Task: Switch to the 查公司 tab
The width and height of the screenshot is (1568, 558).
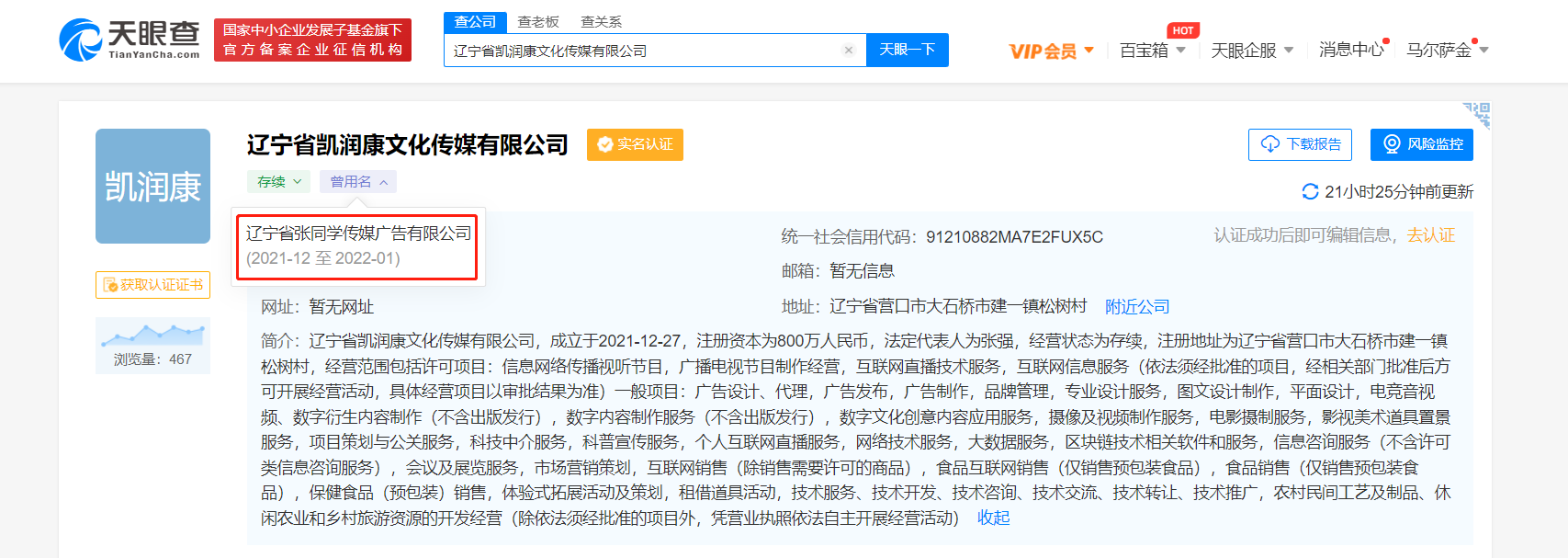Action: [x=475, y=22]
